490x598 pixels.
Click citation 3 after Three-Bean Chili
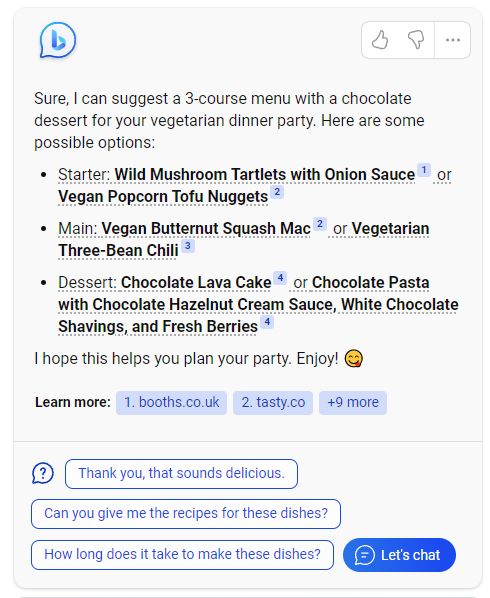click(x=188, y=246)
